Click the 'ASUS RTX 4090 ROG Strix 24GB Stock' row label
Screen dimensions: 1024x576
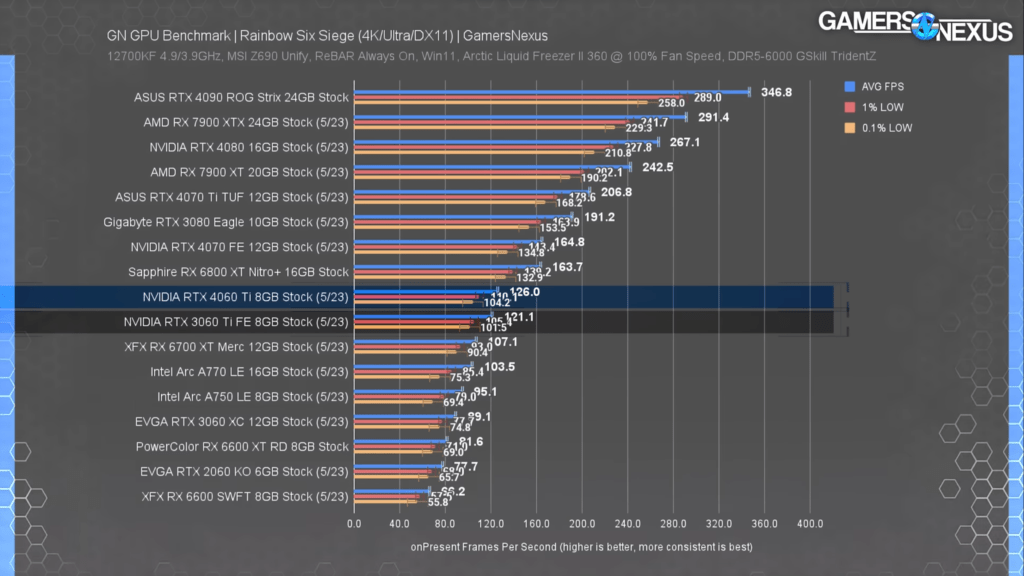coord(241,97)
